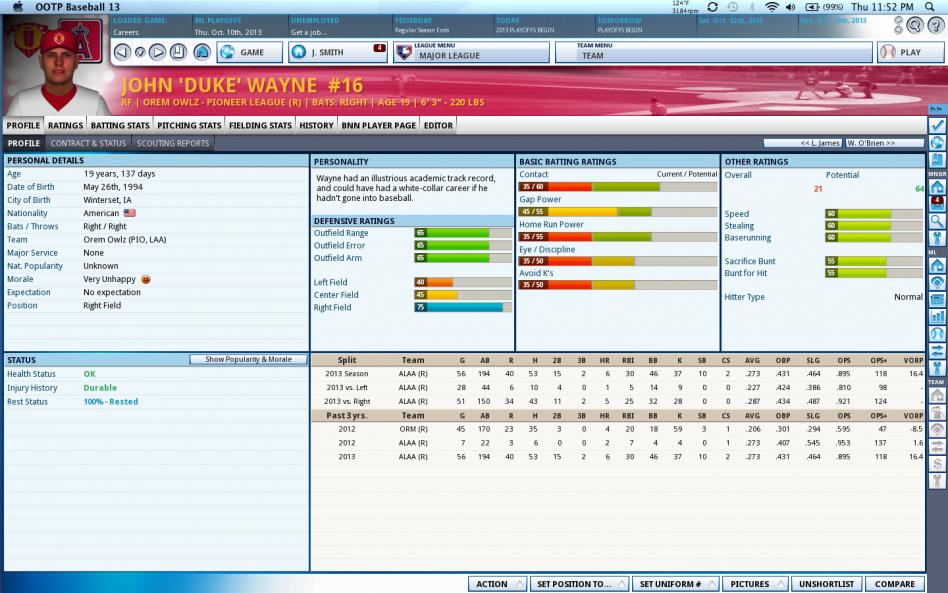Click the ML standings table icon
This screenshot has width=948, height=593.
(937, 300)
